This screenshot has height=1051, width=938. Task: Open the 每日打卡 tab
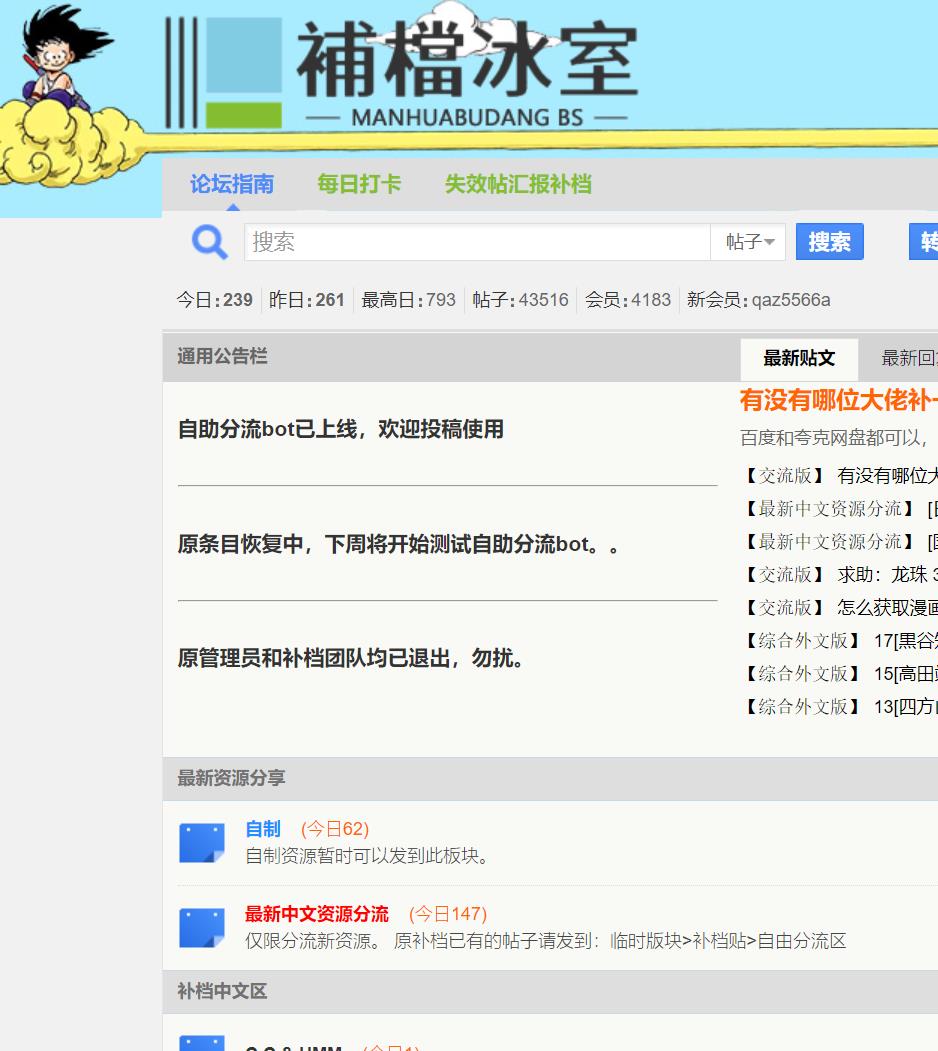click(x=359, y=185)
